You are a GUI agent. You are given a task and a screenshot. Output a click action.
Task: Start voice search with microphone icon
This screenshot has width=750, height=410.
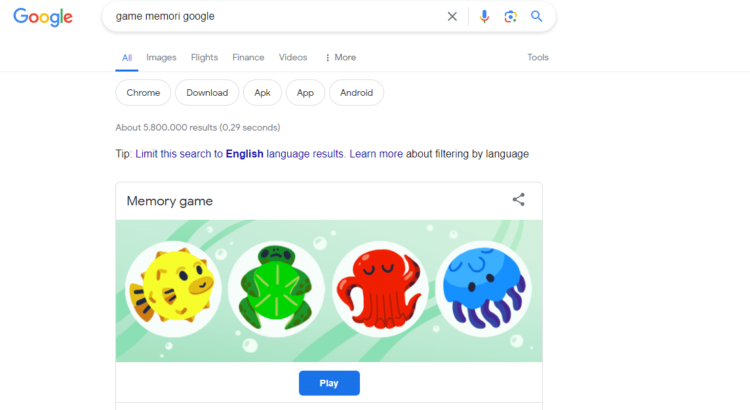484,16
